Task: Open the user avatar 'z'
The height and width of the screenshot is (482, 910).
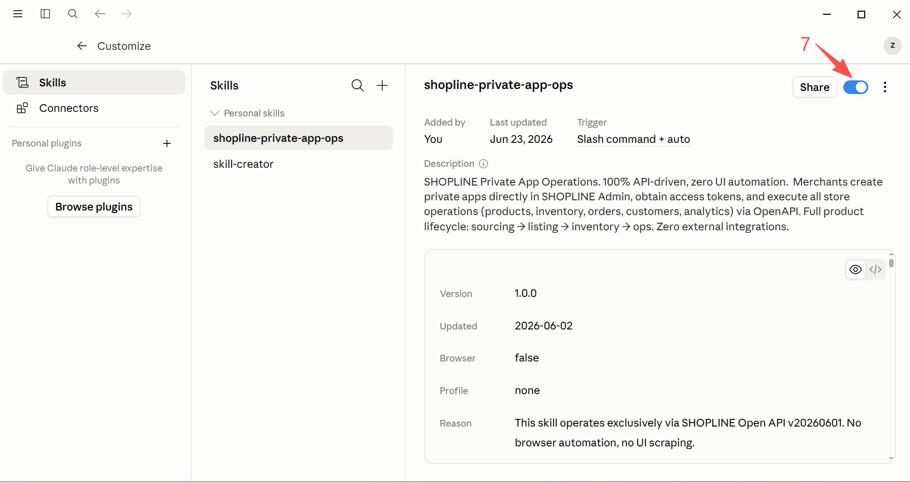Action: point(892,46)
